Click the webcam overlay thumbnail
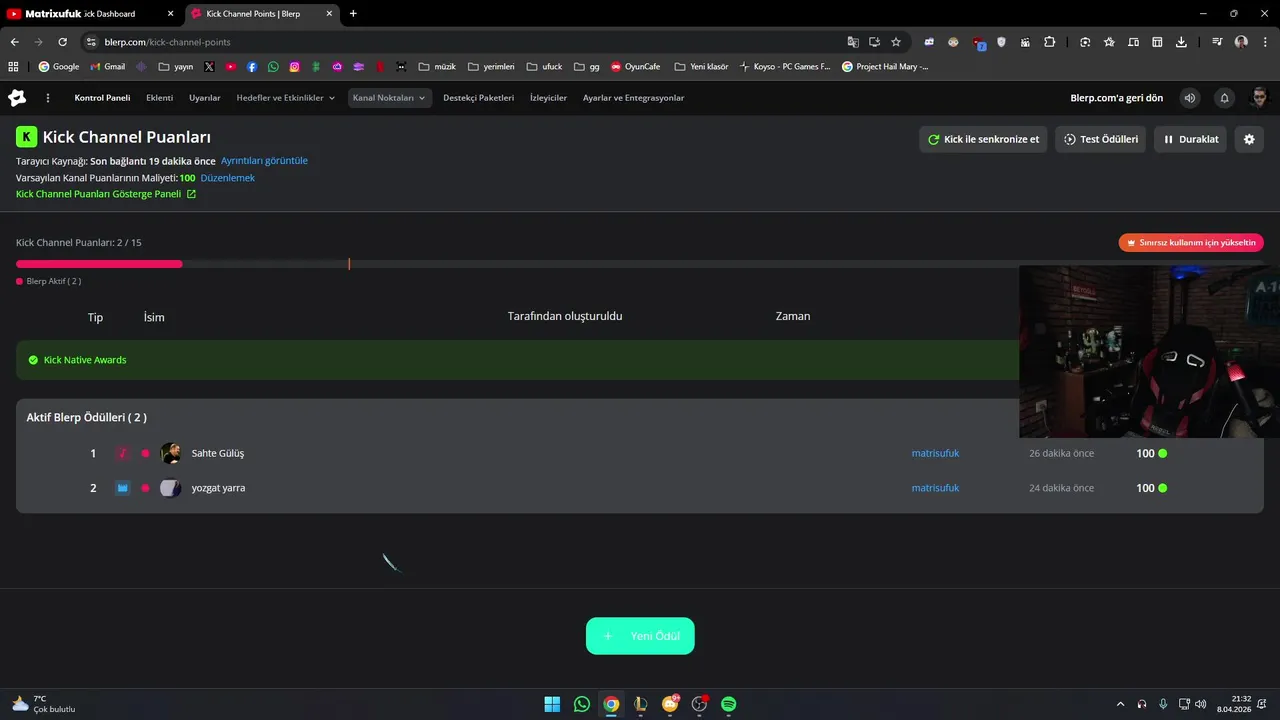 [1149, 351]
